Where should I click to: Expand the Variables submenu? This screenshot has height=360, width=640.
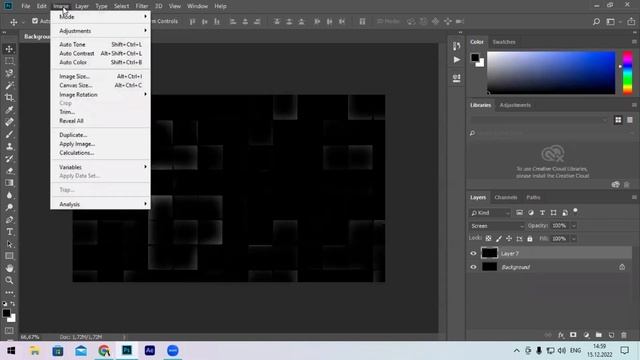[100, 167]
